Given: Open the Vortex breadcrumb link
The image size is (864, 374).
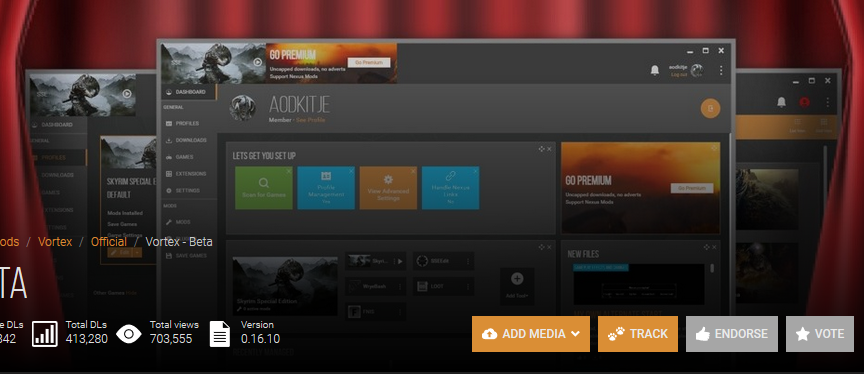Looking at the screenshot, I should pyautogui.click(x=55, y=242).
